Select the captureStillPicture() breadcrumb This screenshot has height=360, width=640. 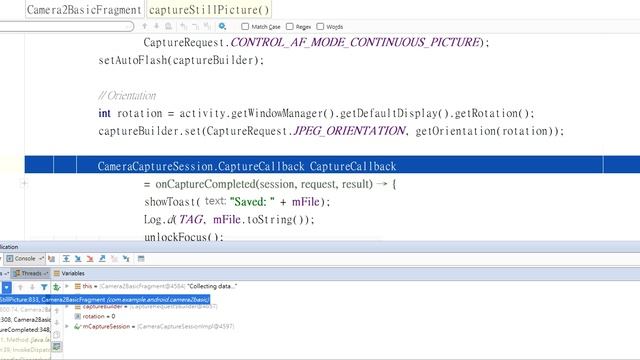(209, 9)
